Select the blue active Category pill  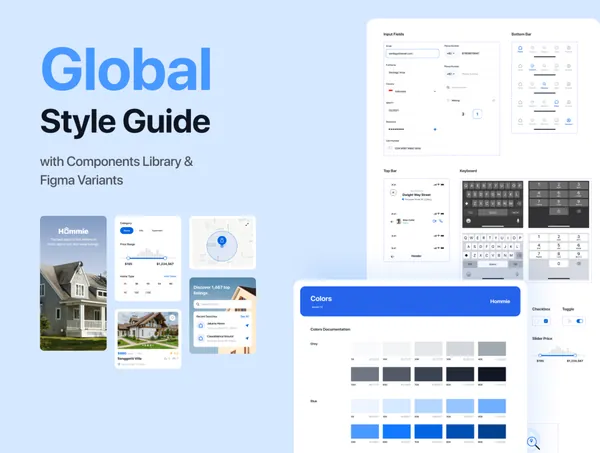click(127, 231)
